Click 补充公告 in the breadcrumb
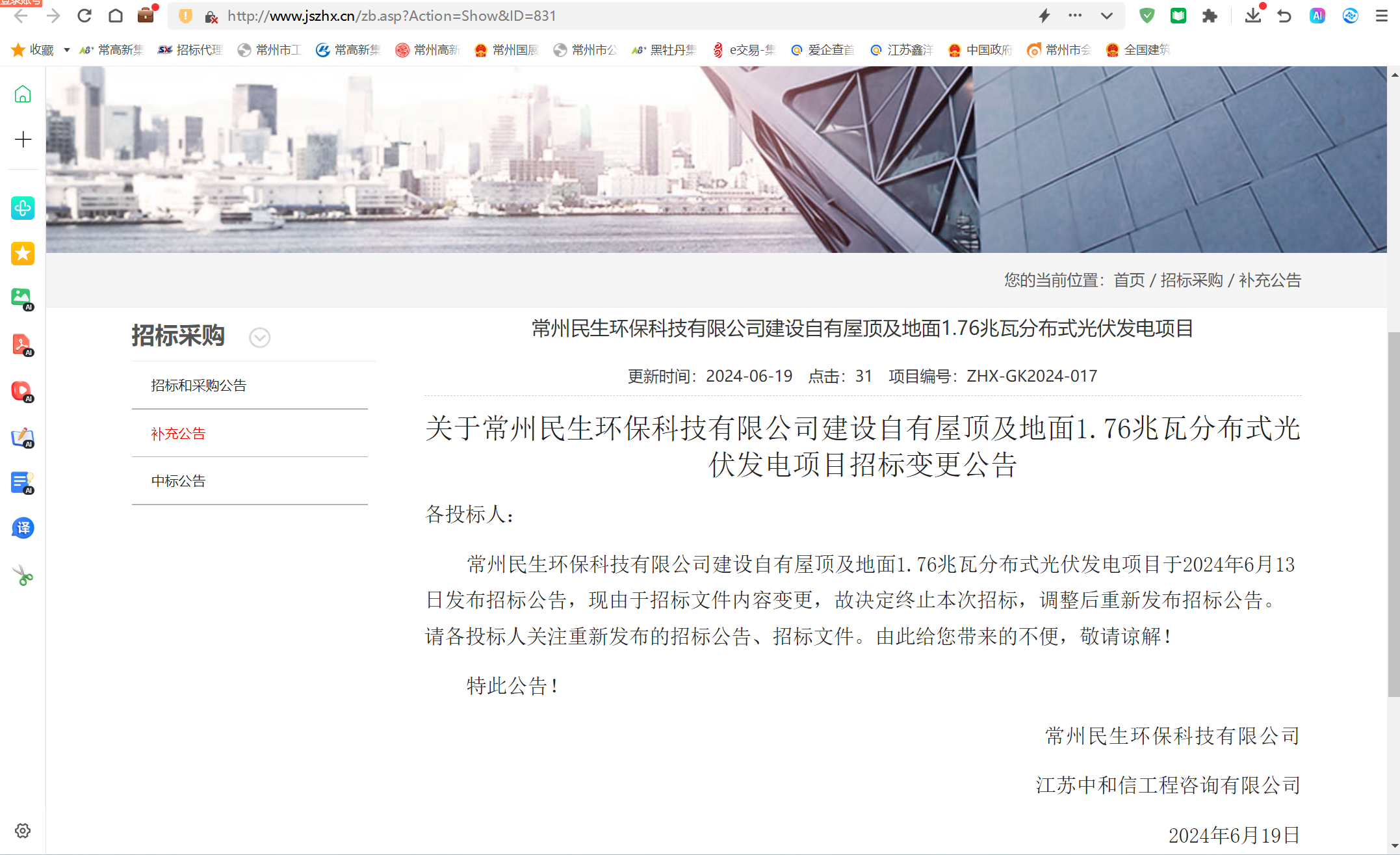This screenshot has height=855, width=1400. pos(1270,280)
